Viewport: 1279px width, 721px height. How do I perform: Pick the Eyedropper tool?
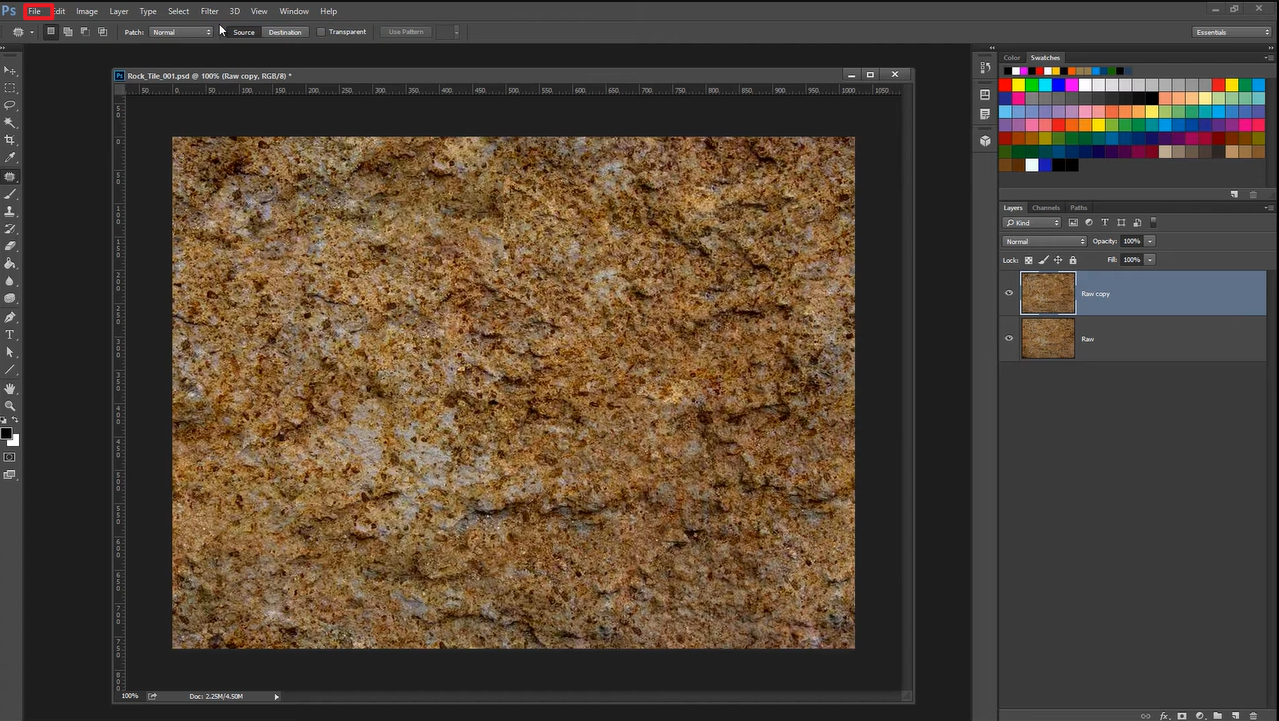coord(10,158)
